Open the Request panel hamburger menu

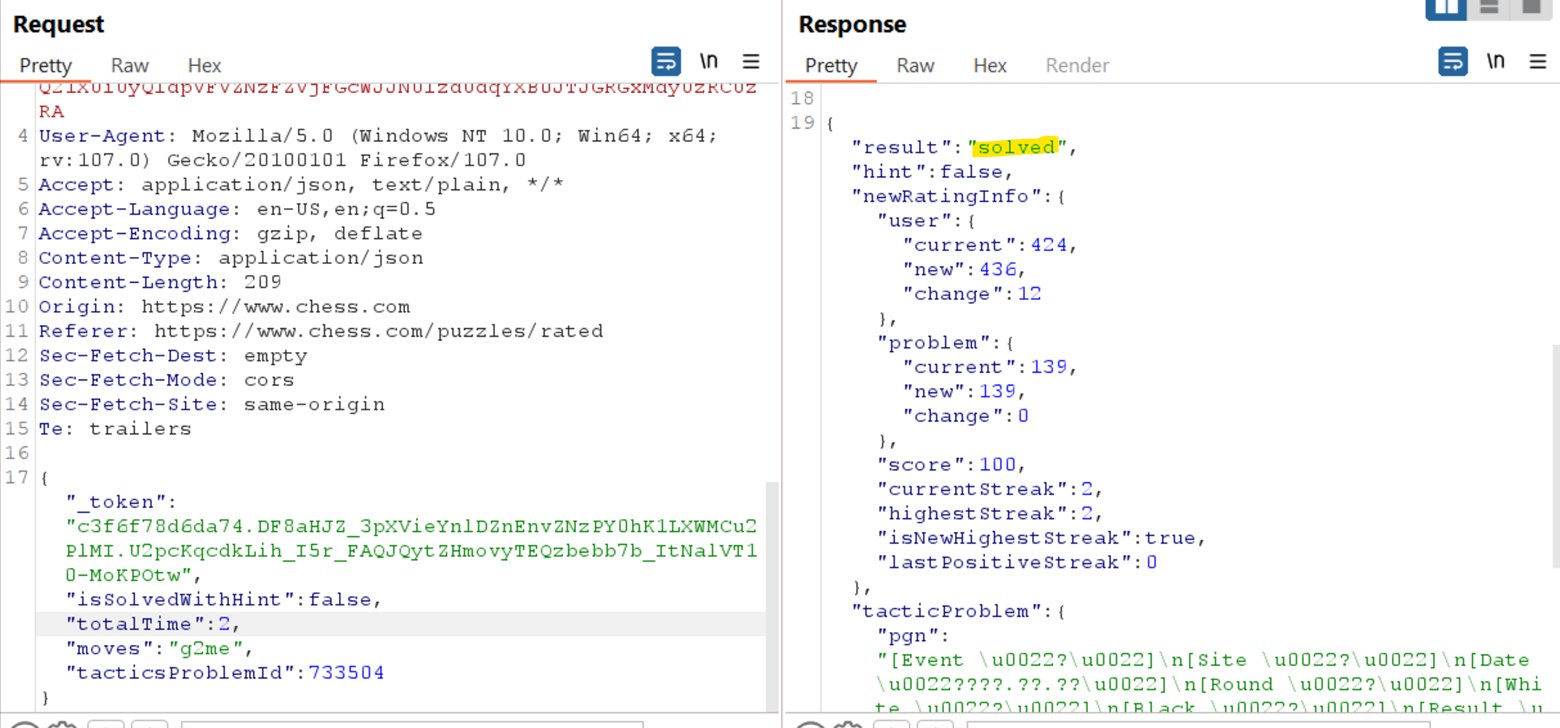(x=751, y=62)
